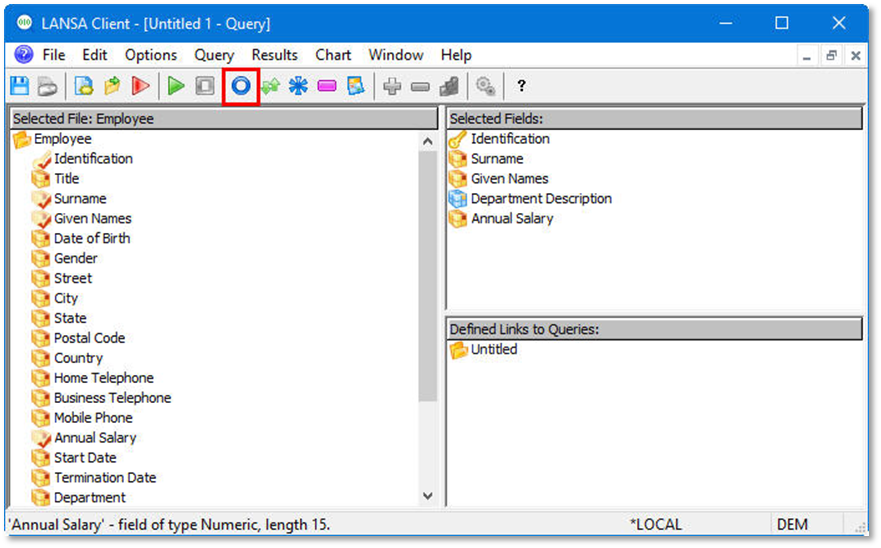Image resolution: width=881 pixels, height=548 pixels.
Task: Click scroll up arrow of Employee tree
Action: click(x=428, y=141)
